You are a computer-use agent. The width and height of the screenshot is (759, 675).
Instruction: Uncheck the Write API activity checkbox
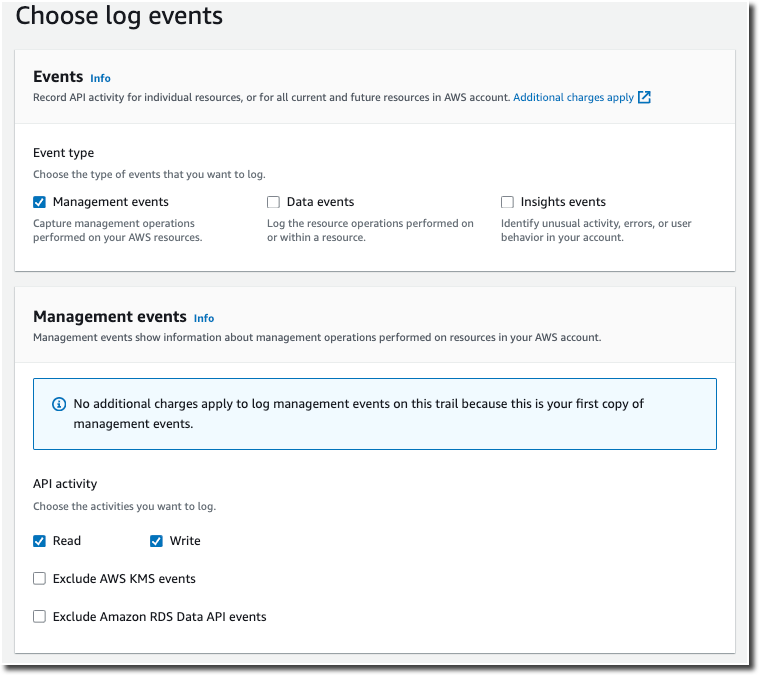[x=156, y=541]
